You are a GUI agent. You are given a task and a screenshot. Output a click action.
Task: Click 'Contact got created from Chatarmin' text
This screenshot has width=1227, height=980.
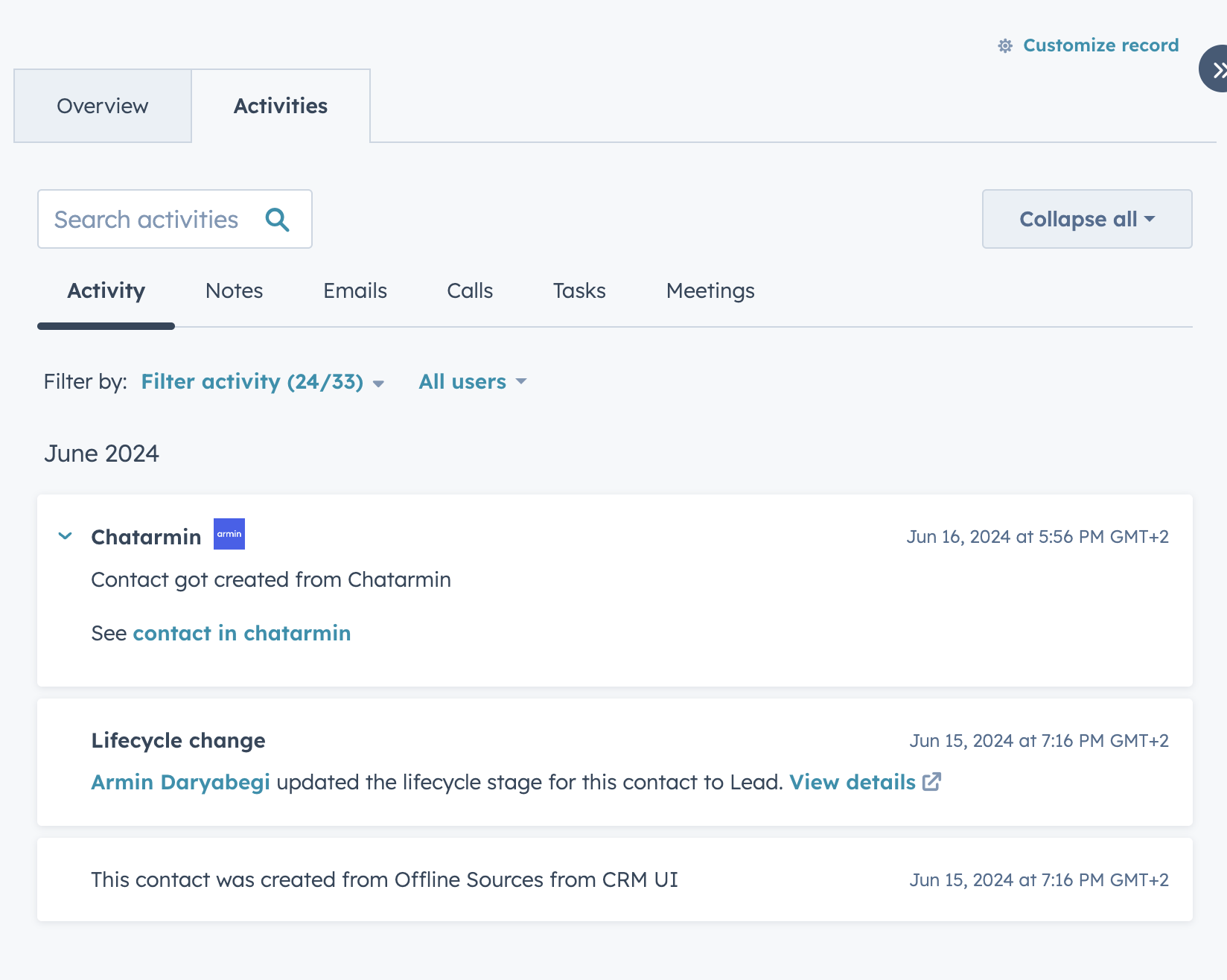click(271, 579)
